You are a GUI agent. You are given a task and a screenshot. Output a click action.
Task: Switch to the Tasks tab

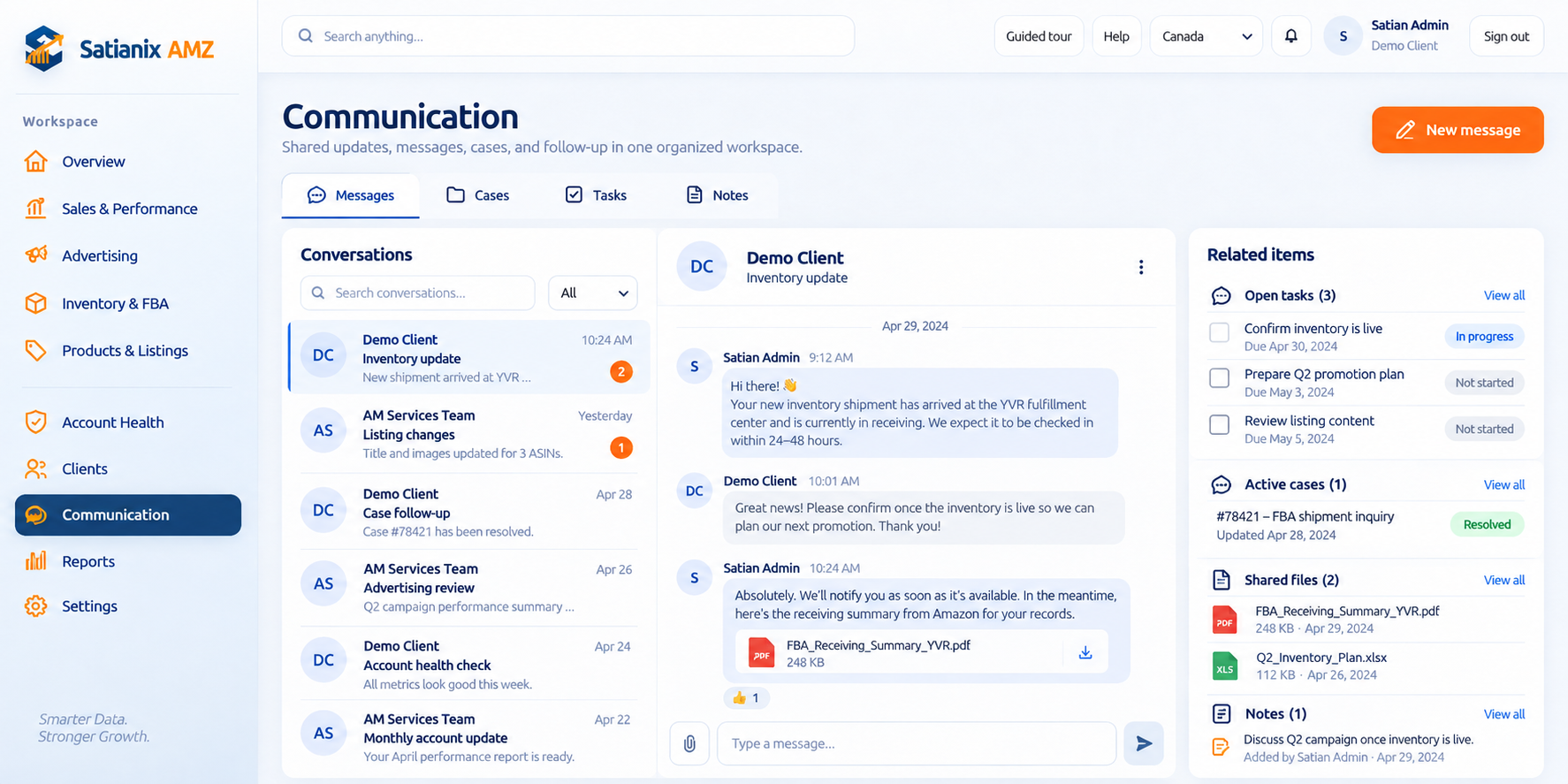[x=596, y=195]
